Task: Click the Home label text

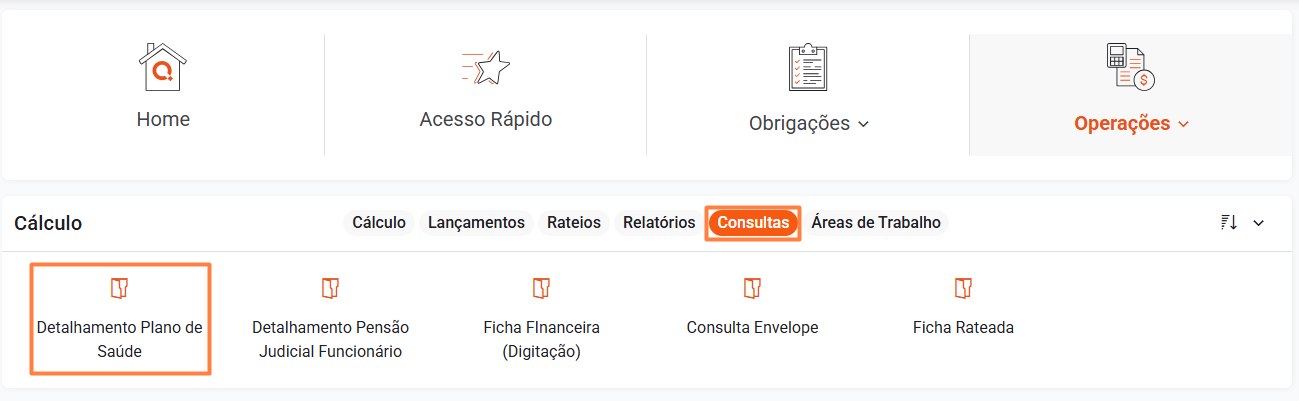Action: 163,119
